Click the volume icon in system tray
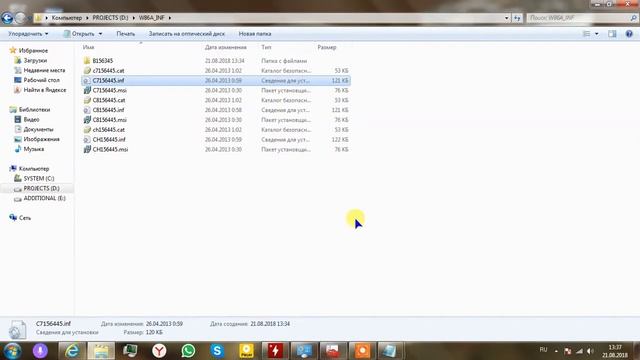640x360 pixels. pyautogui.click(x=590, y=351)
